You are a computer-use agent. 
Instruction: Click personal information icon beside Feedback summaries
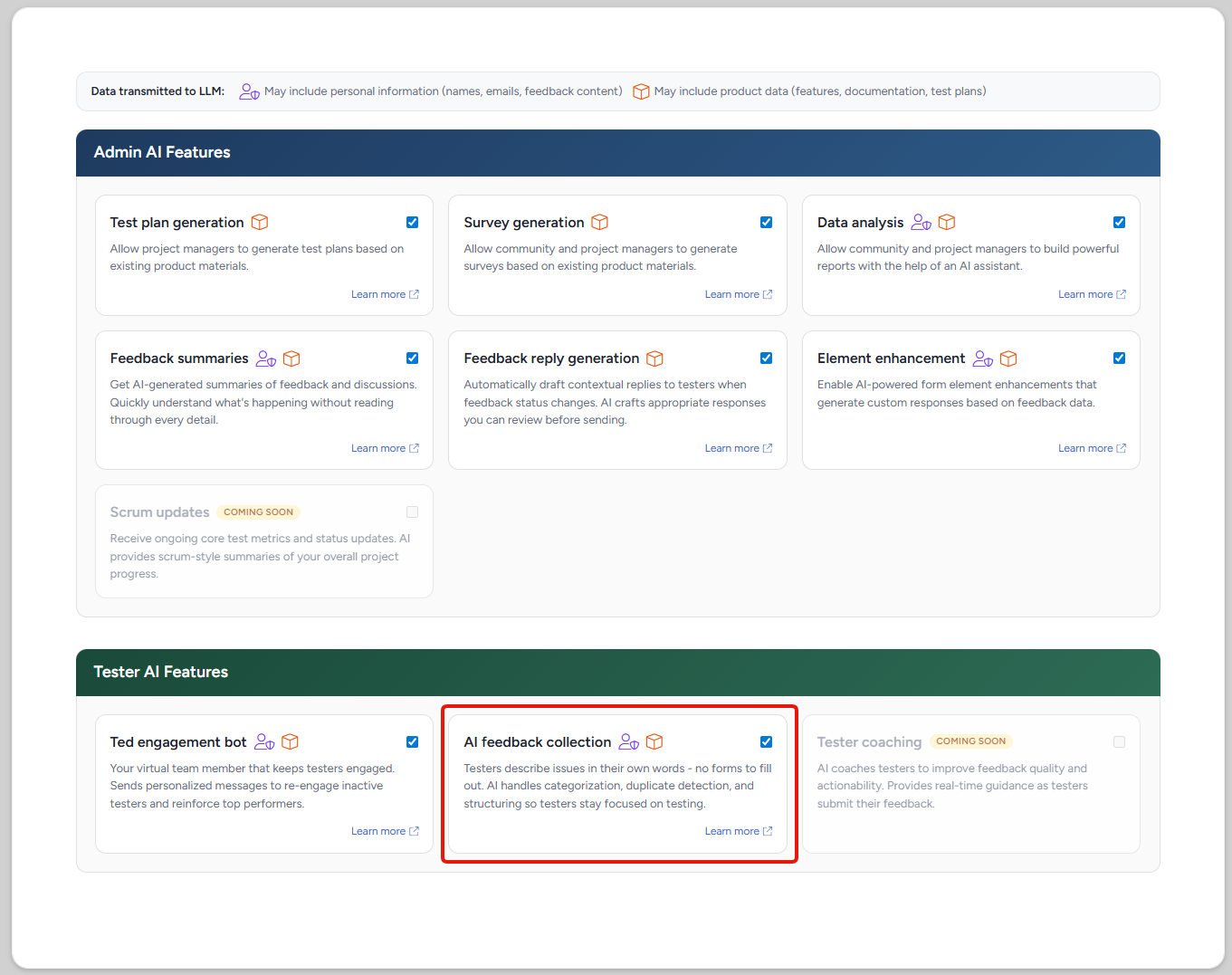265,358
